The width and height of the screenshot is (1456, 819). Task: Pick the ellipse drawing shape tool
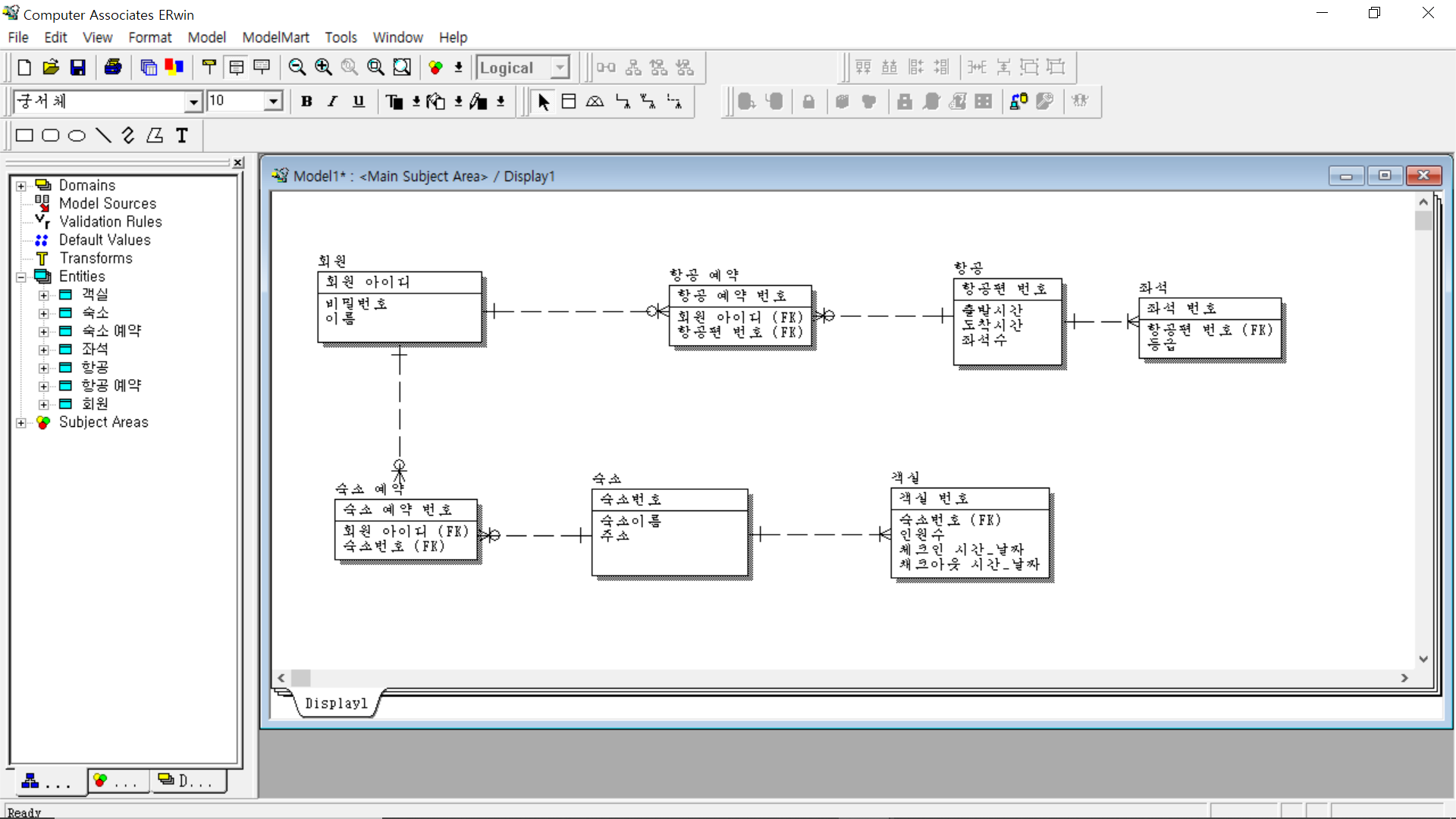pyautogui.click(x=77, y=136)
